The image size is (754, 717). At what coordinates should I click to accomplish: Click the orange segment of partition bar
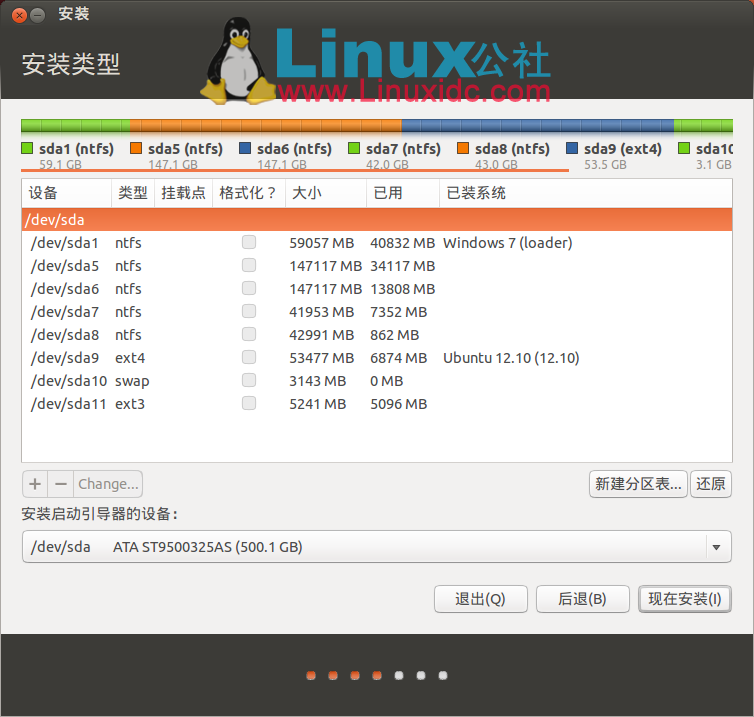[x=266, y=126]
